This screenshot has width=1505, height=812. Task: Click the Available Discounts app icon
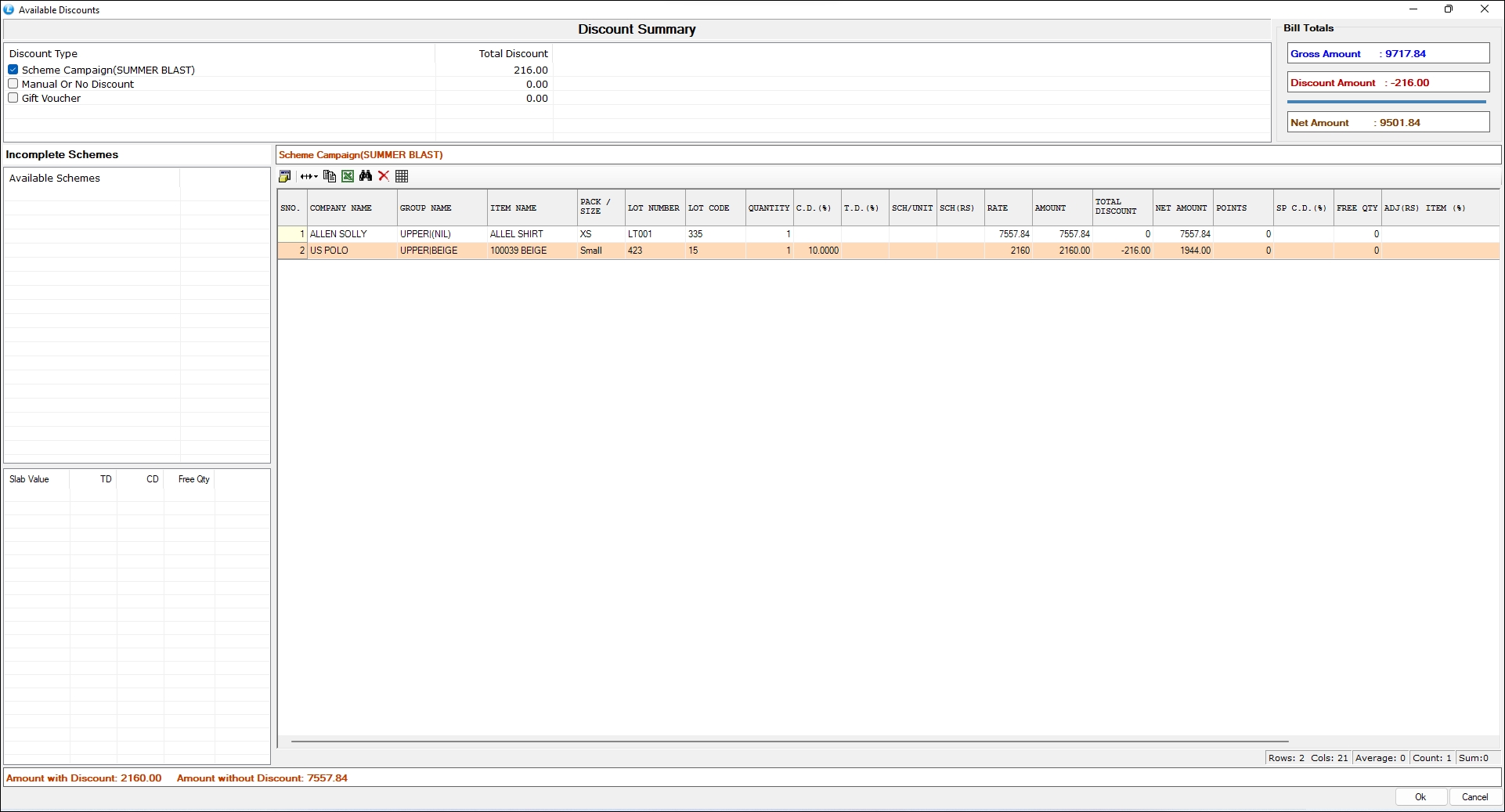click(9, 9)
